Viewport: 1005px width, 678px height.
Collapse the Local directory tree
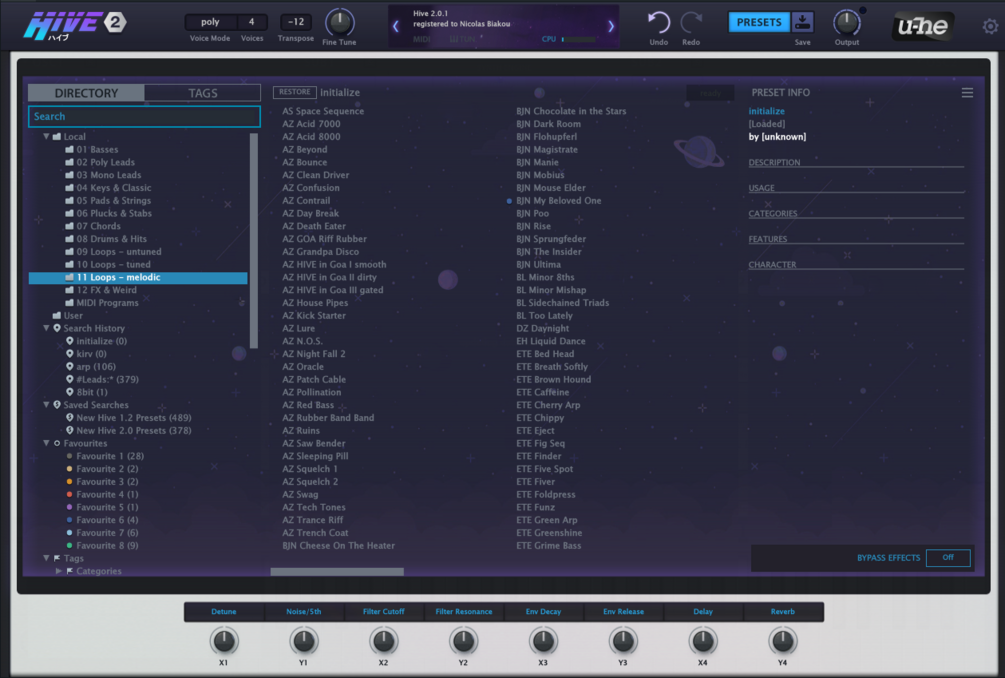pyautogui.click(x=46, y=136)
